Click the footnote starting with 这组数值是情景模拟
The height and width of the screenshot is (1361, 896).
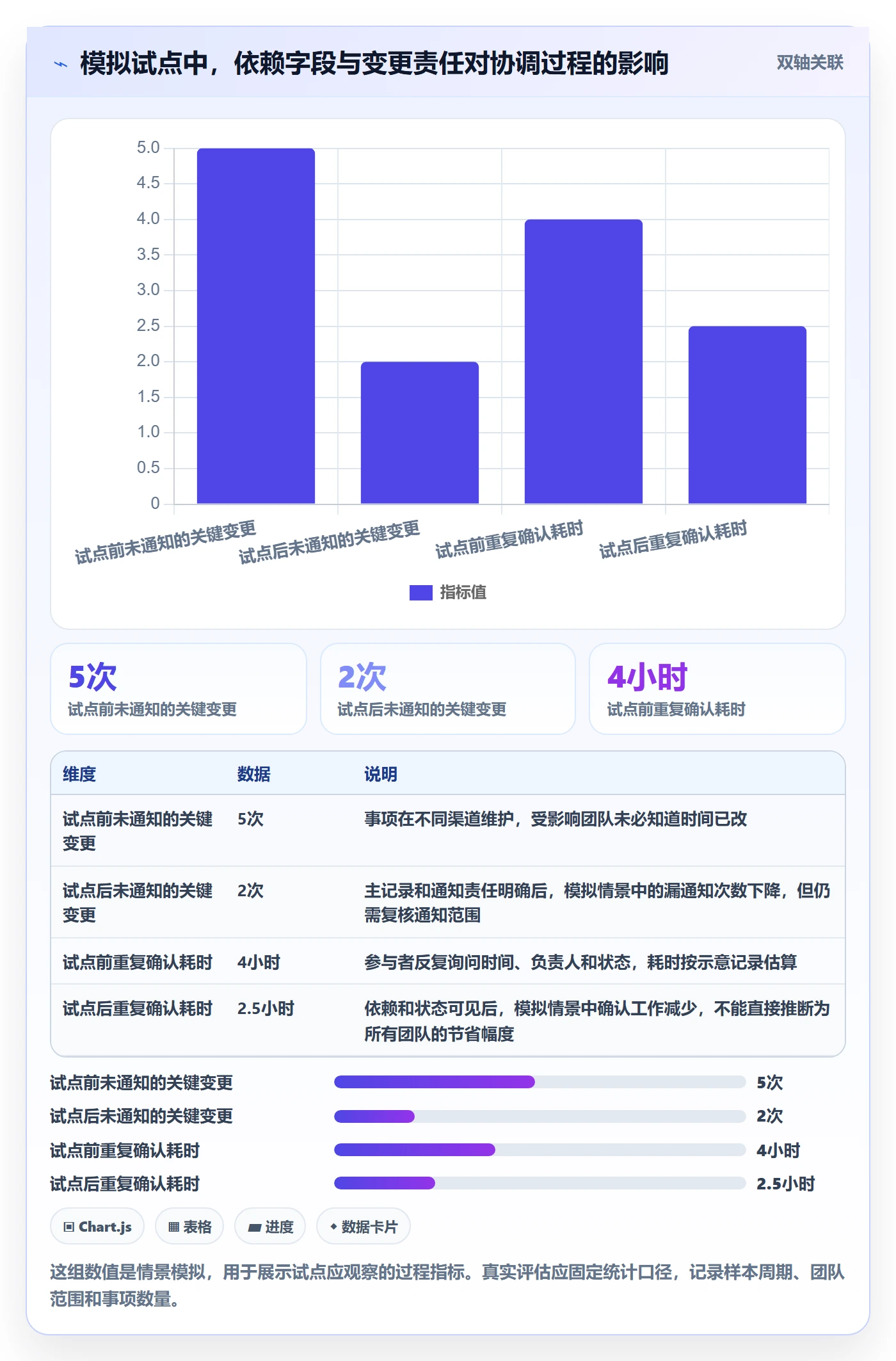447,1285
